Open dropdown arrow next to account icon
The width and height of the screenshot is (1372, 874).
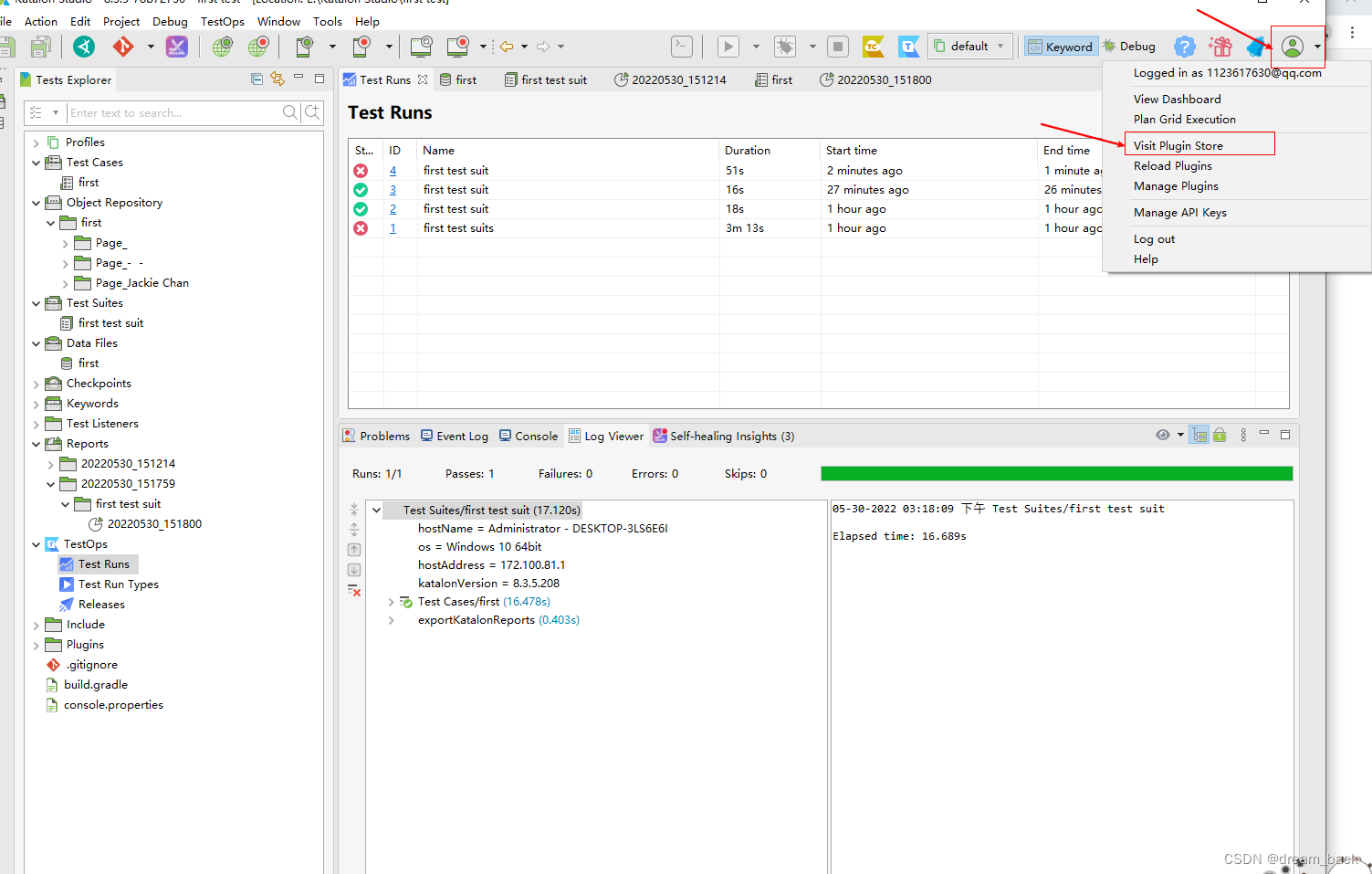pos(1317,47)
